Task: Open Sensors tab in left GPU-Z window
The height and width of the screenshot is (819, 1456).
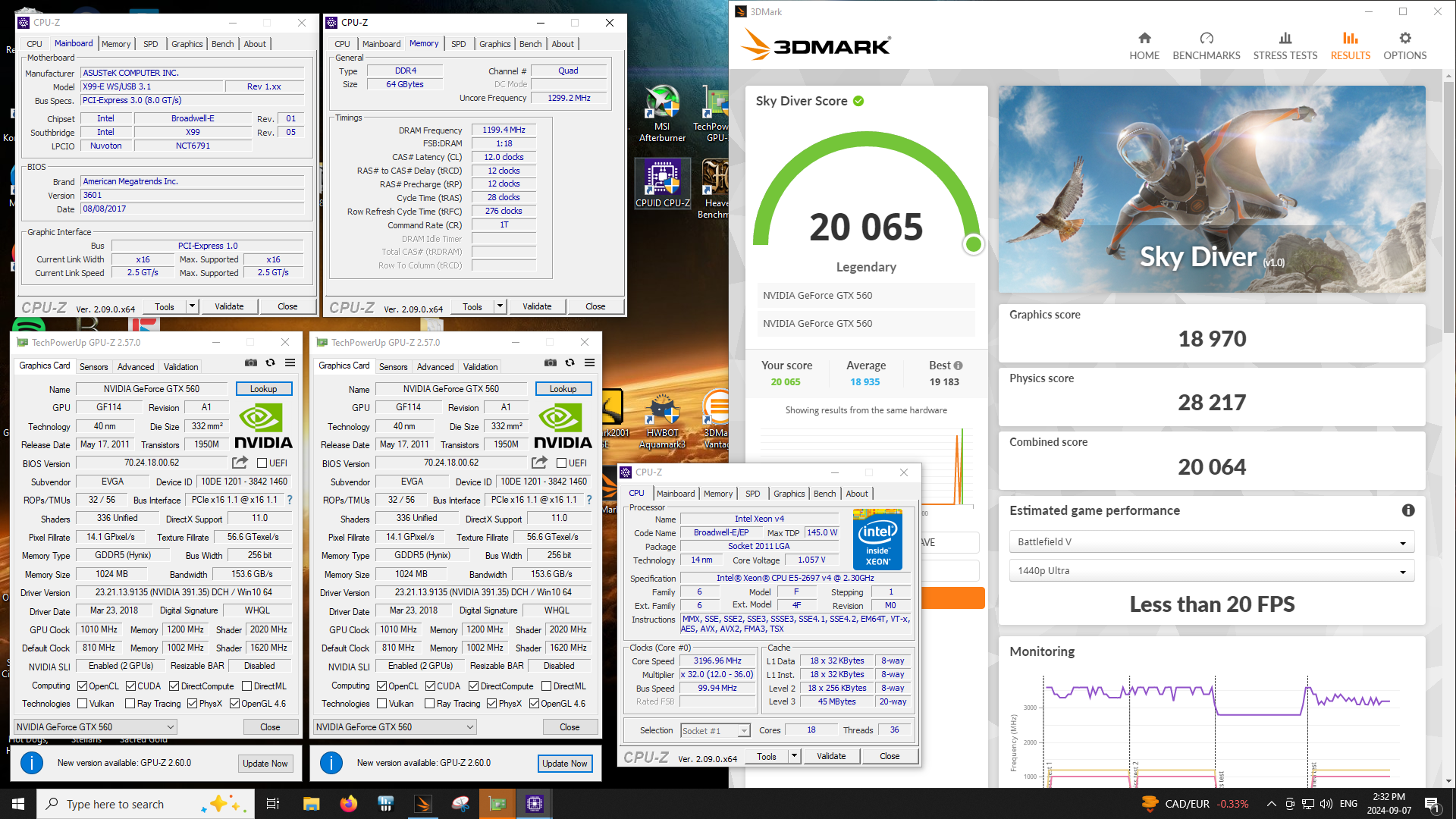Action: tap(94, 367)
